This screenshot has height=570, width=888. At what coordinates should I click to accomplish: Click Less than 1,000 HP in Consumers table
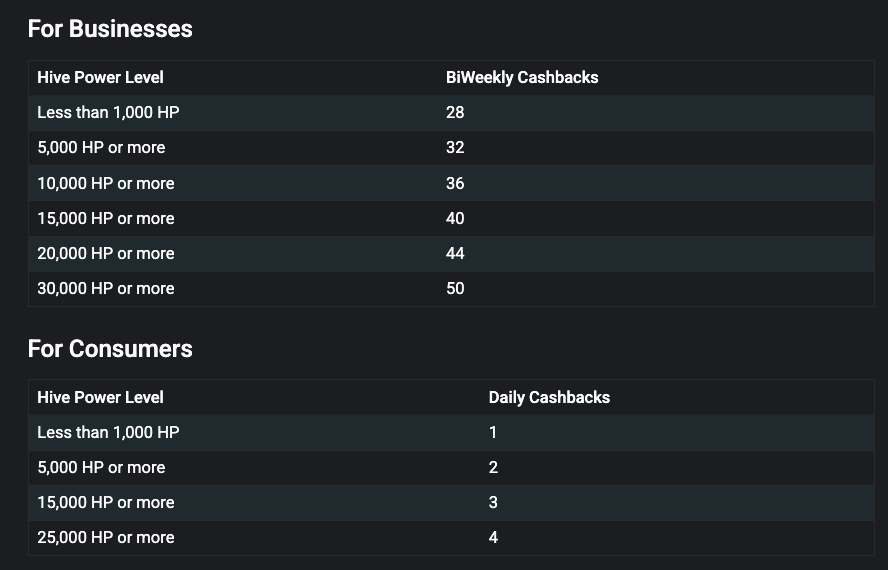point(108,432)
